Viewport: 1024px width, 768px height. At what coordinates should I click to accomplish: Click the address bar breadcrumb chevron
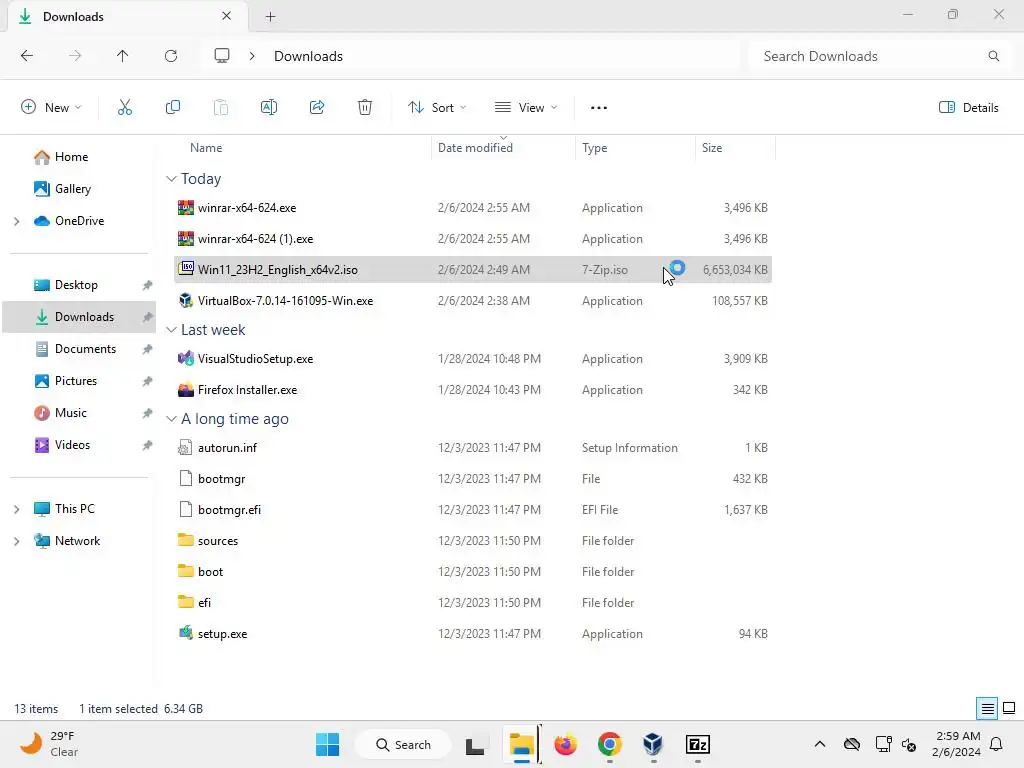click(x=252, y=56)
